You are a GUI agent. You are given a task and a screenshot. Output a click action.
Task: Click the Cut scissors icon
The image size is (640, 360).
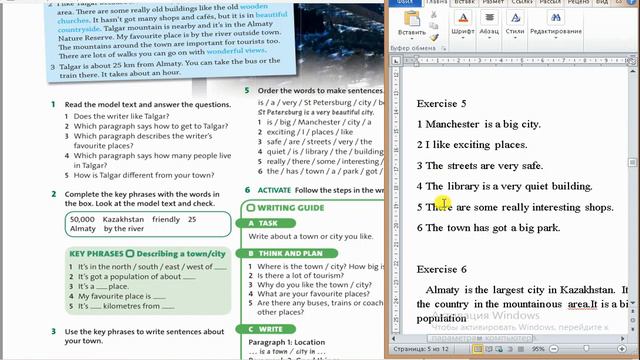434,15
